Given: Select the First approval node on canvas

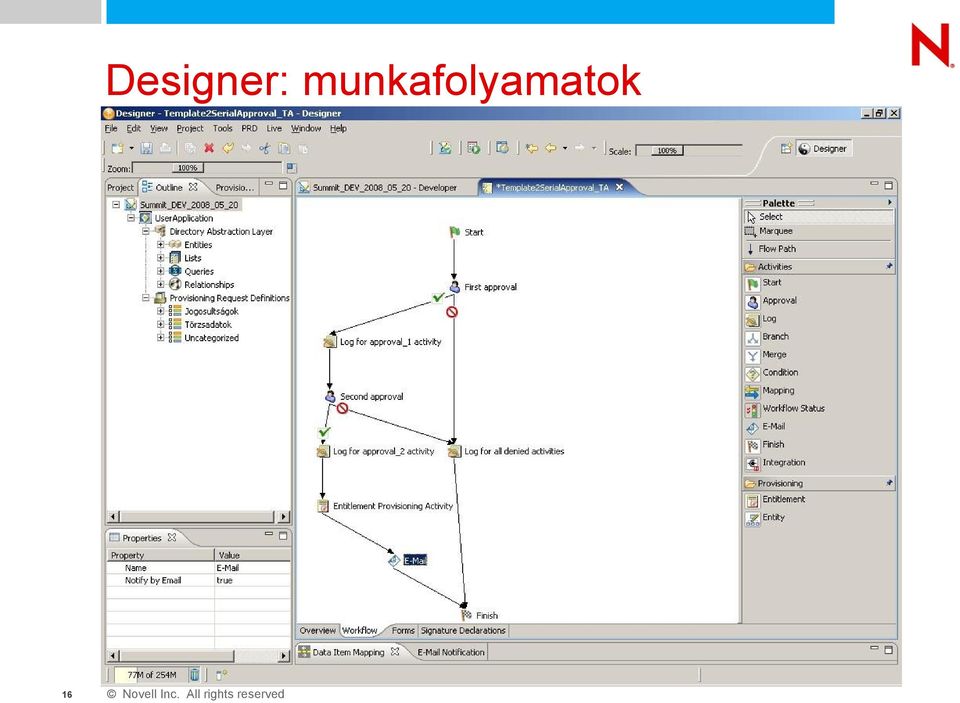Looking at the screenshot, I should [x=484, y=287].
